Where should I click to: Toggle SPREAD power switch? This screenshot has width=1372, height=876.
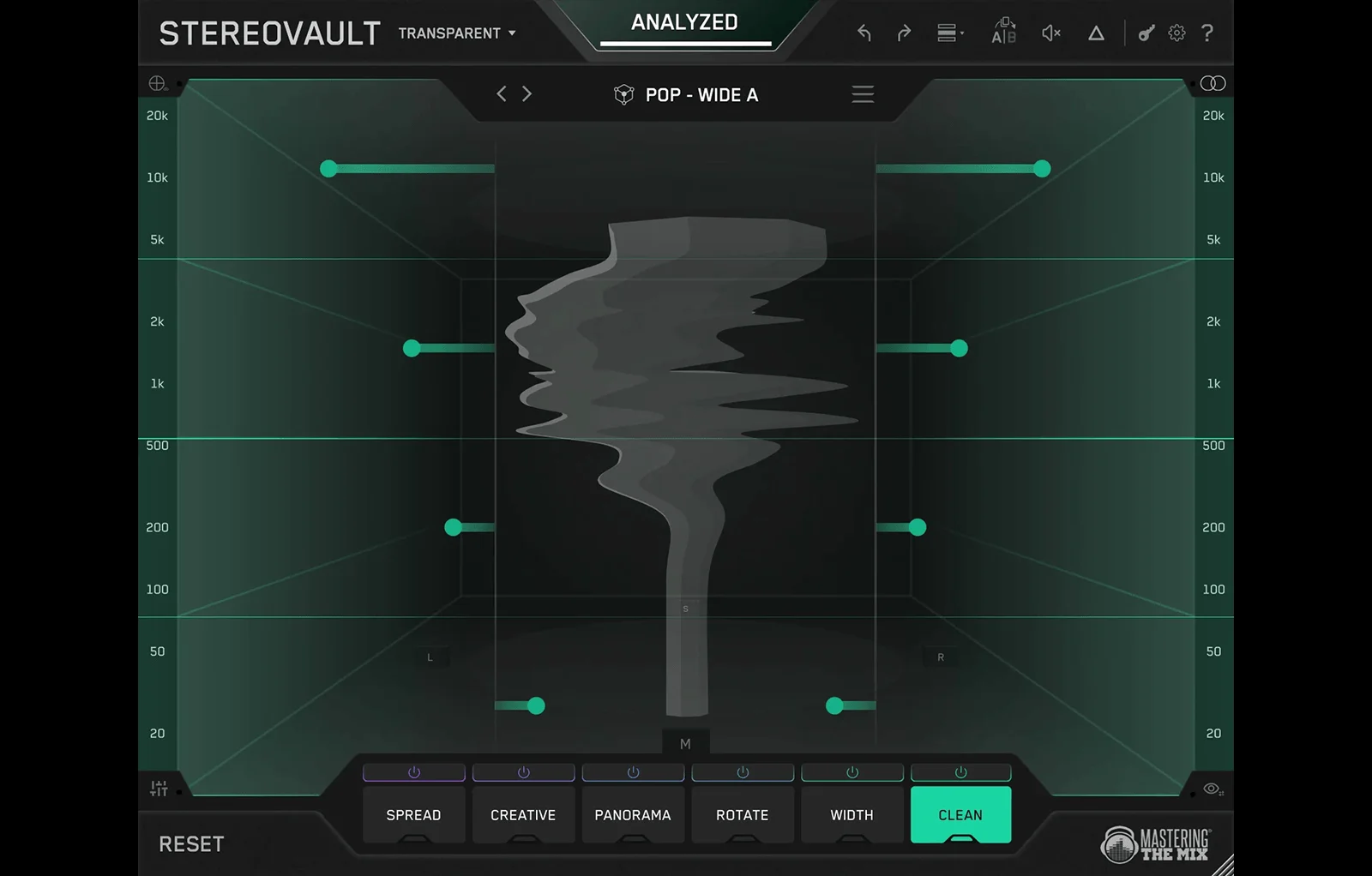414,772
